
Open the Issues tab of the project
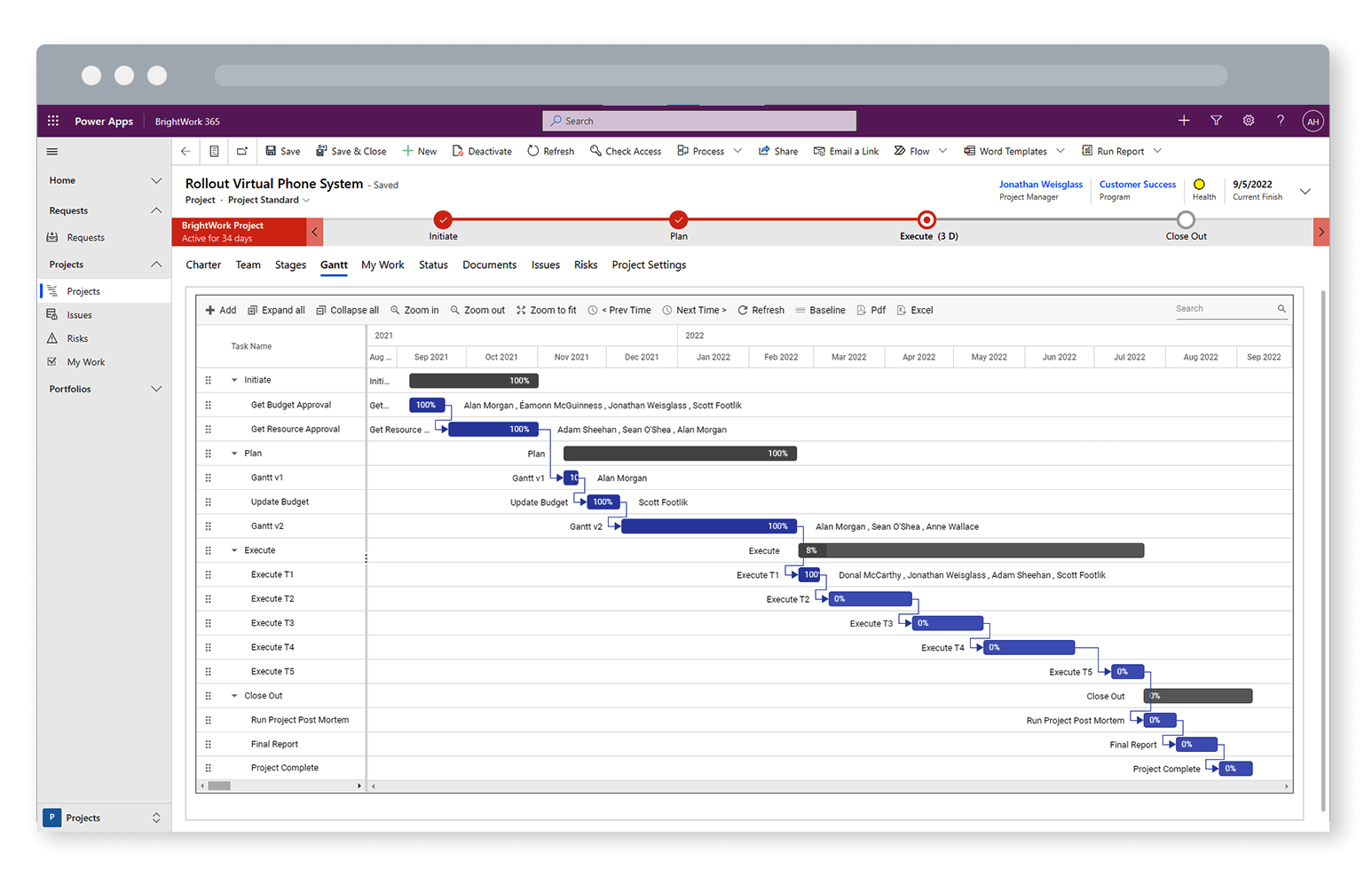pyautogui.click(x=545, y=265)
